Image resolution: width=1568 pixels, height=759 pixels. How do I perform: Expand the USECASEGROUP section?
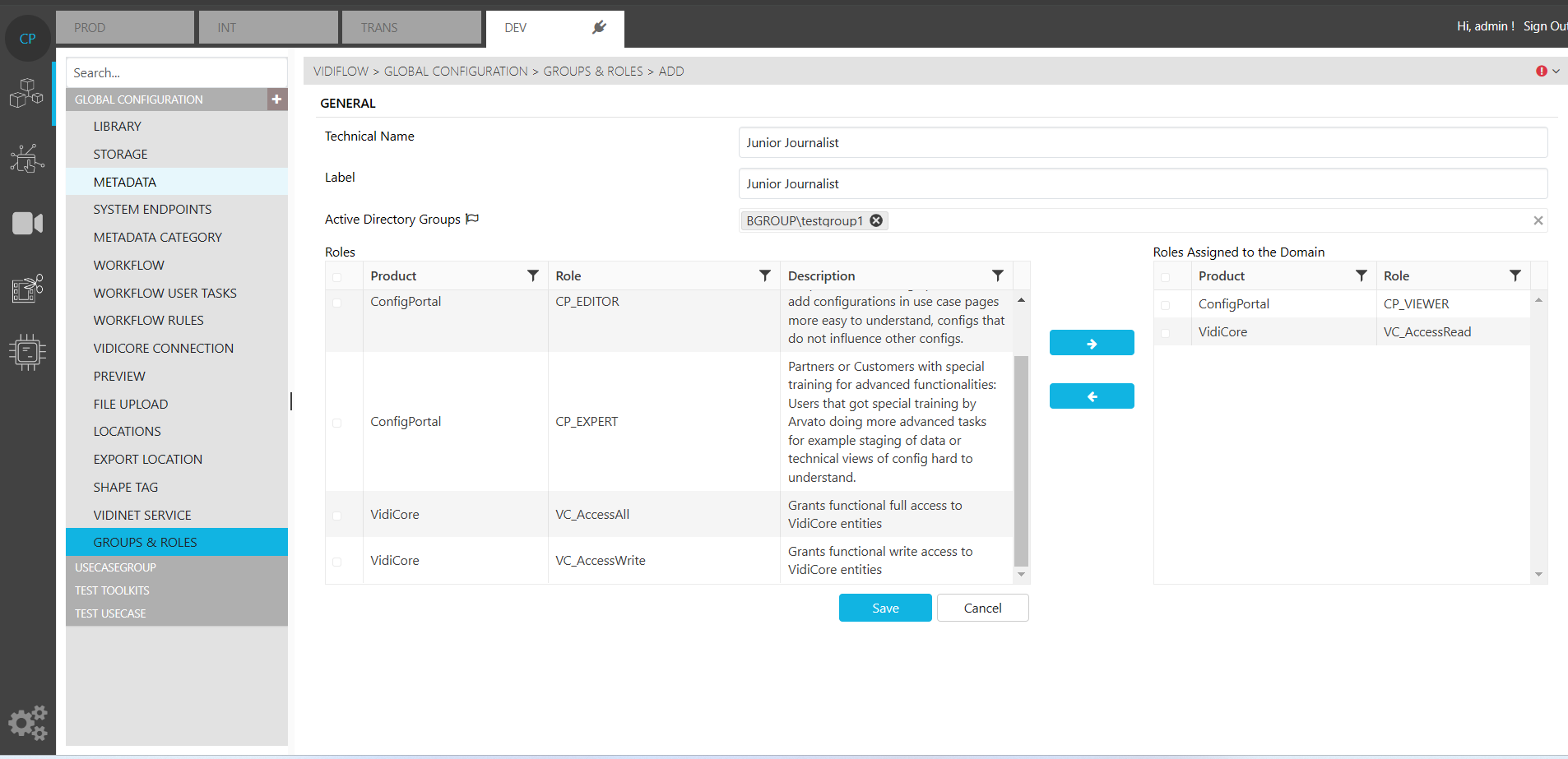point(116,567)
